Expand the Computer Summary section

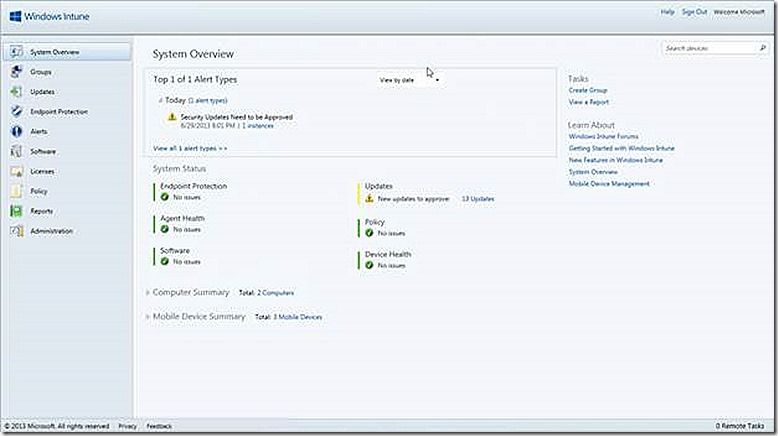tap(148, 293)
